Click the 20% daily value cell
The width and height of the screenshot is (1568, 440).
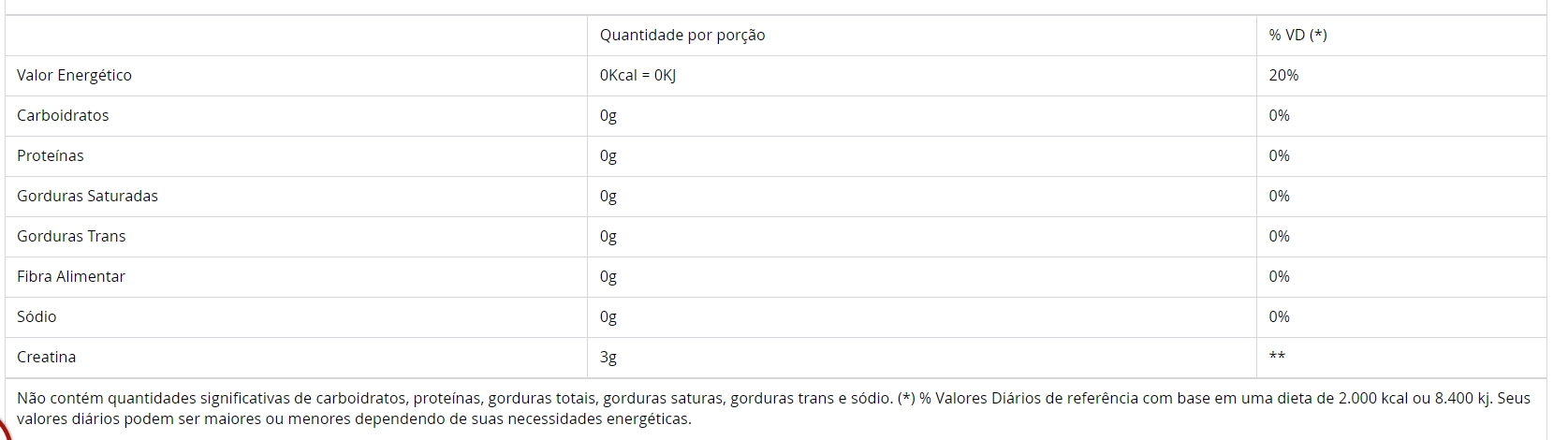[x=1283, y=76]
